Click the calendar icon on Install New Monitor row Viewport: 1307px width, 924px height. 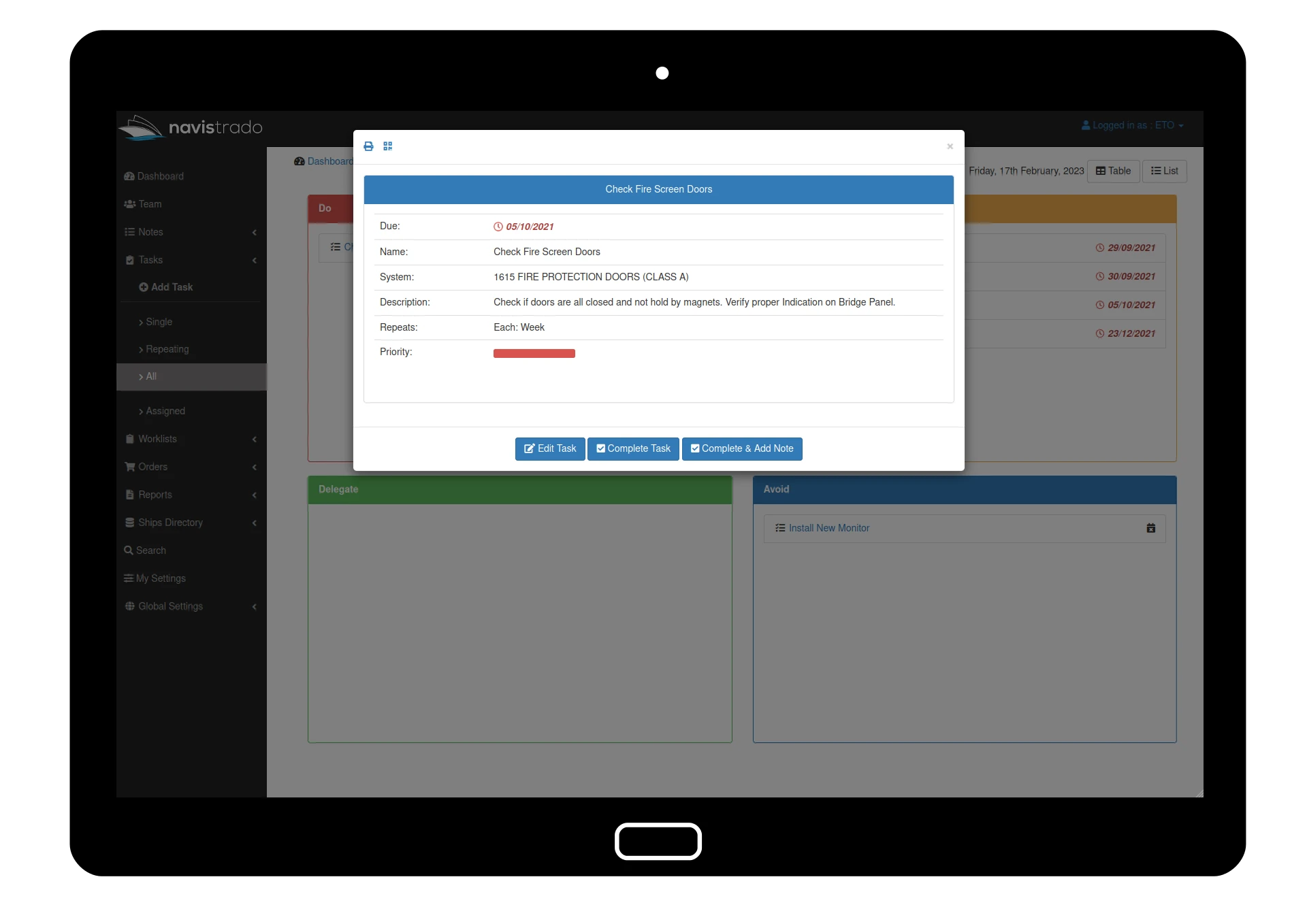click(x=1151, y=528)
